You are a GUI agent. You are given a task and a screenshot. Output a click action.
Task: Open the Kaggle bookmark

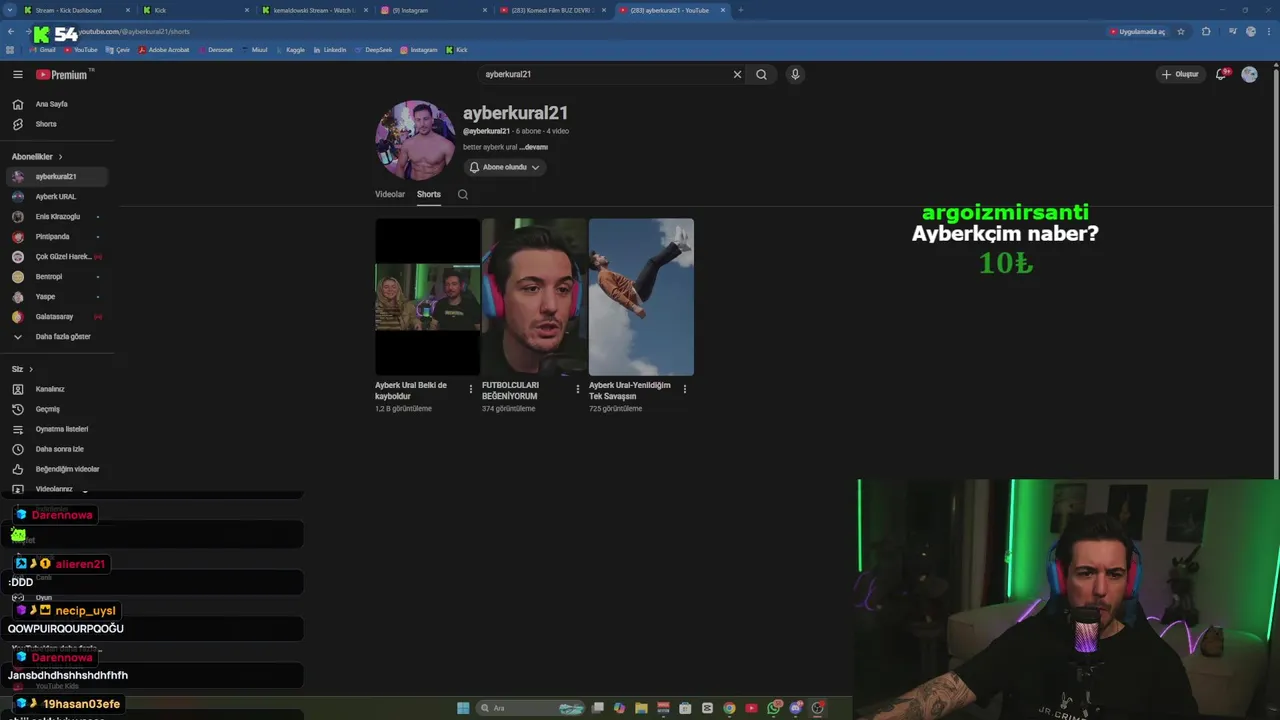click(290, 50)
